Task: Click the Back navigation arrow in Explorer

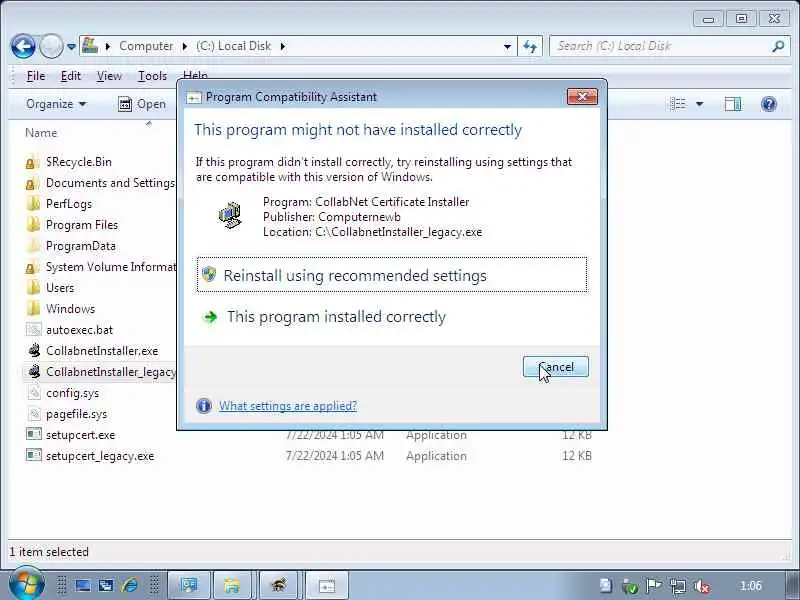Action: click(x=23, y=46)
